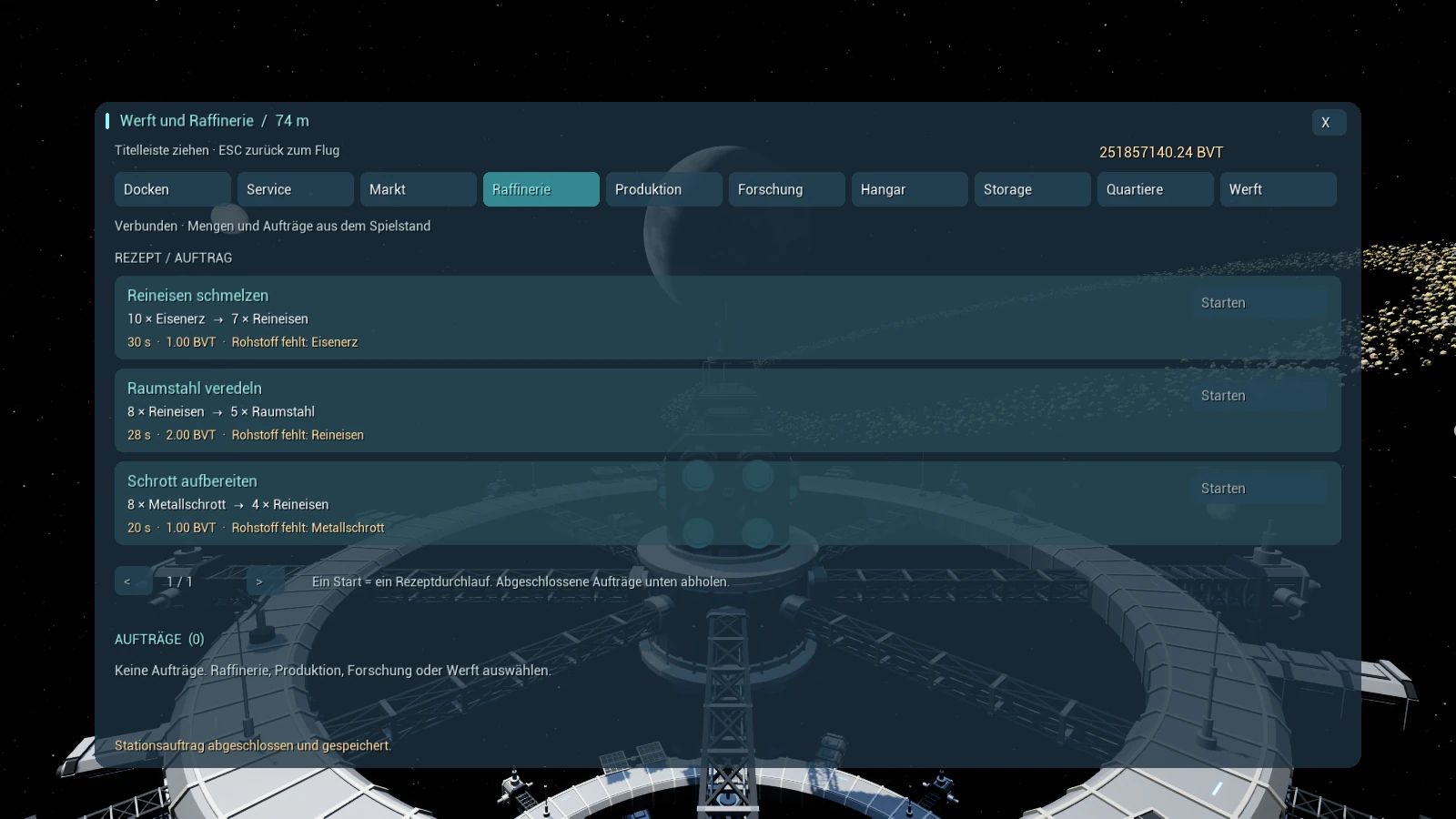Select the Reineisen schmelzen recipe title
Screen dimensions: 1456x819
(x=197, y=296)
